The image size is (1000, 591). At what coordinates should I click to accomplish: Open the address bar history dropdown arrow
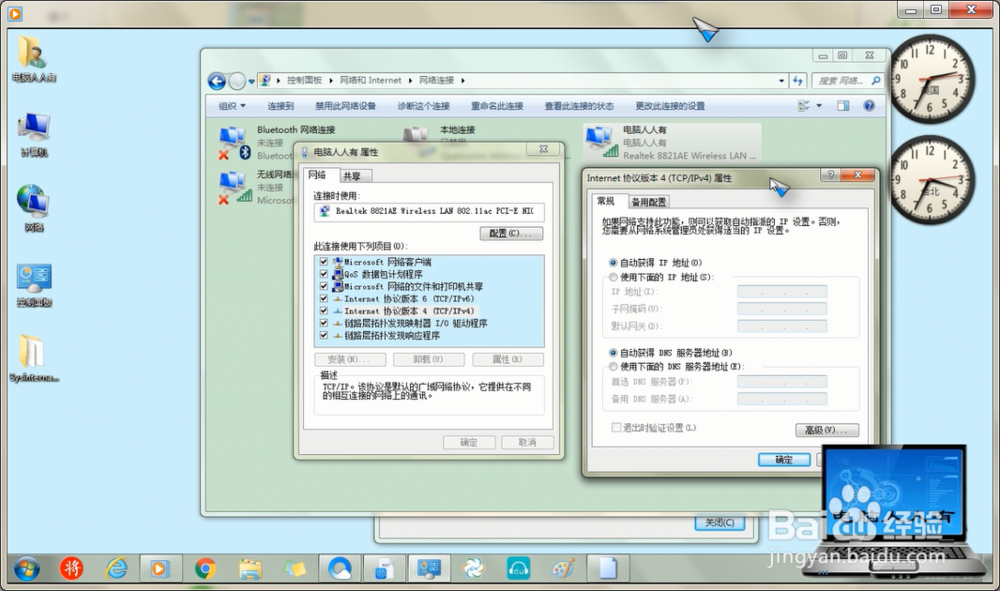coord(781,80)
